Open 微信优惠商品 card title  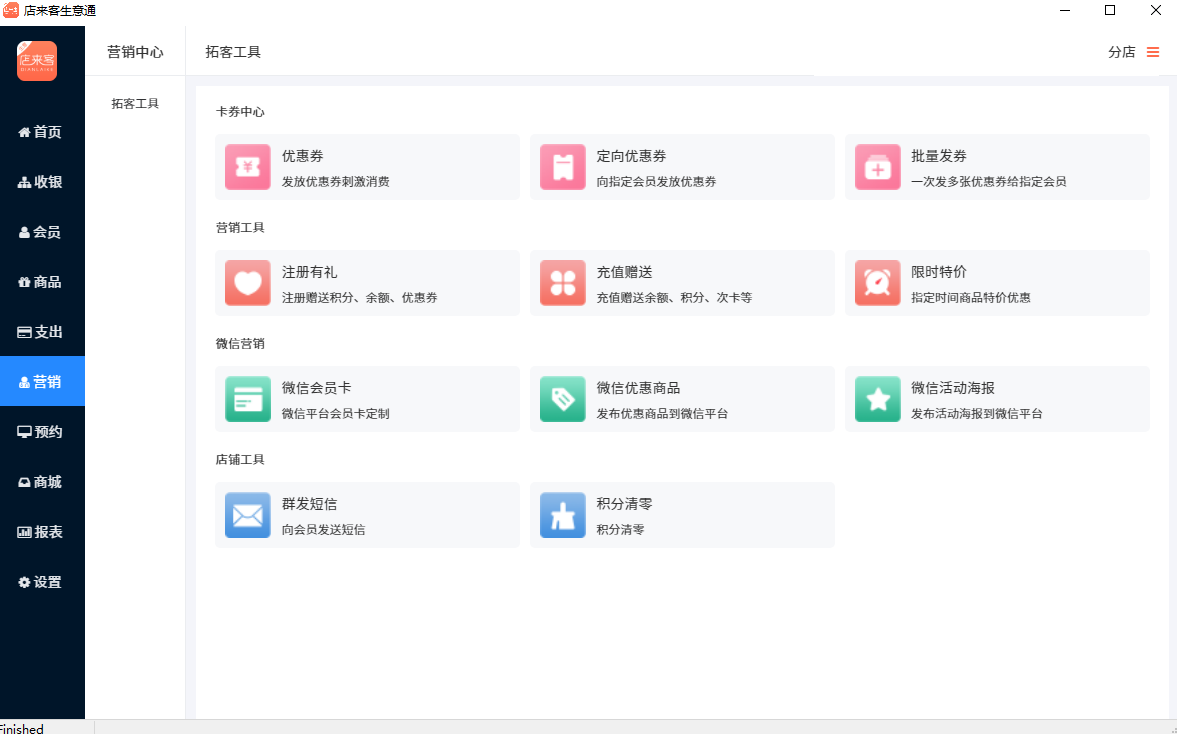[x=638, y=388]
